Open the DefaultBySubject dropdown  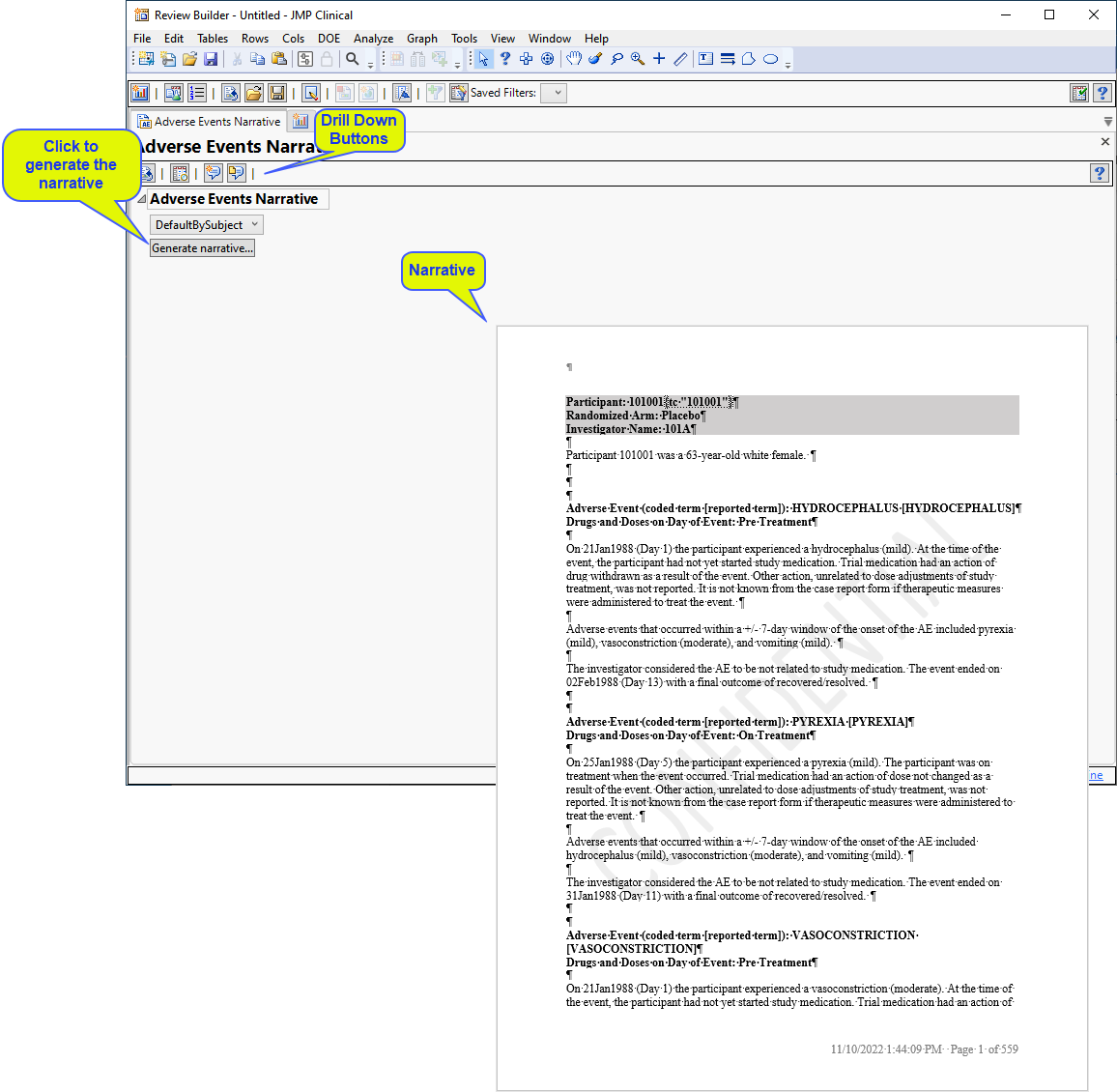pos(207,225)
